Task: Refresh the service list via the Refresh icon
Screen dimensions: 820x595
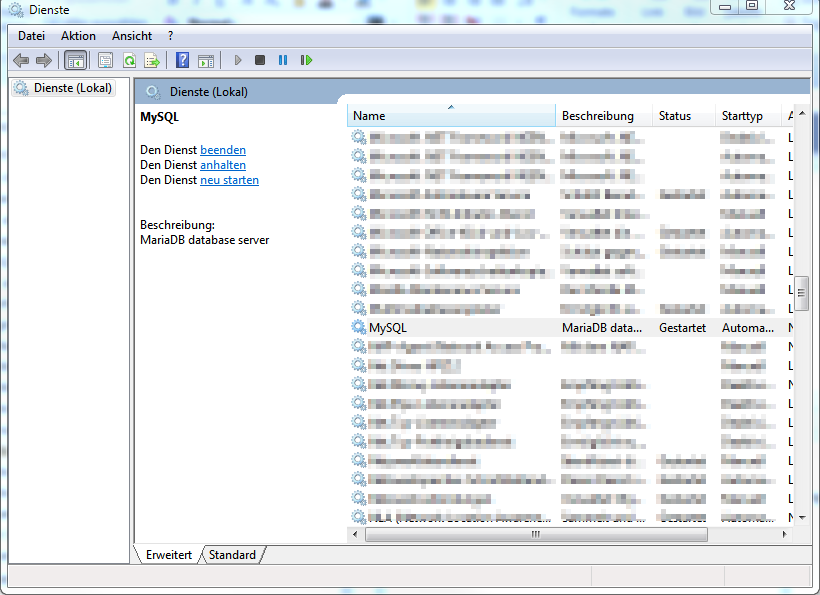Action: 129,60
